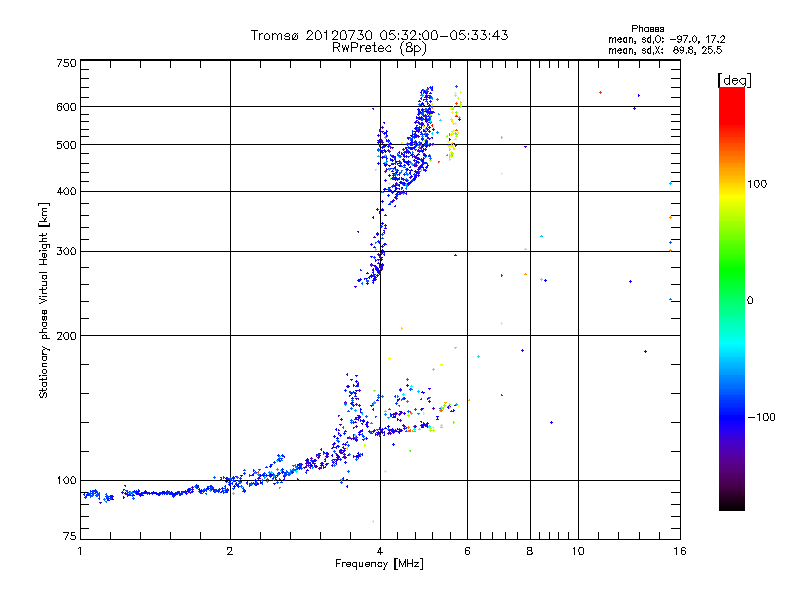Click the plot title 'Tromsø 20120730 05:32:00-05:33:43'
800x600 pixels.
click(379, 35)
